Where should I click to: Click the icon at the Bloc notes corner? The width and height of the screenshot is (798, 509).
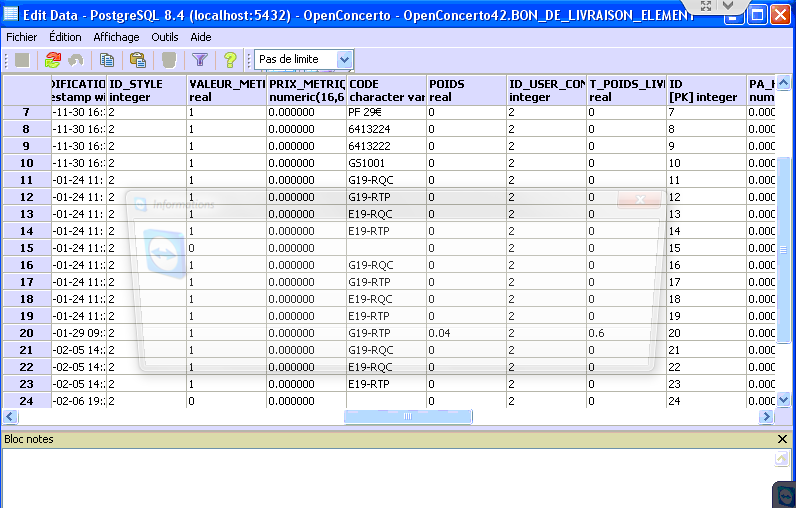pos(781,459)
